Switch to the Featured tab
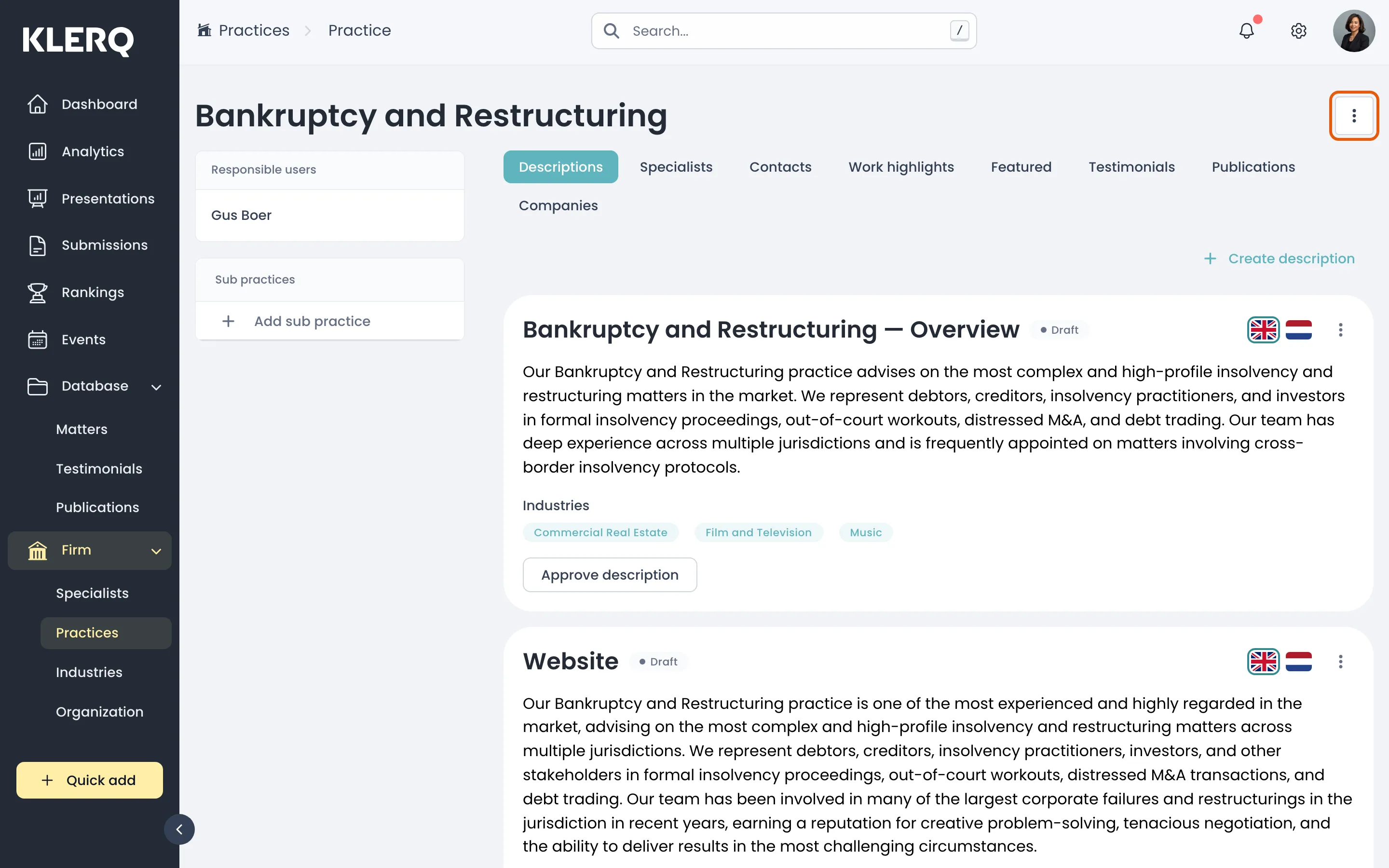 [1021, 167]
